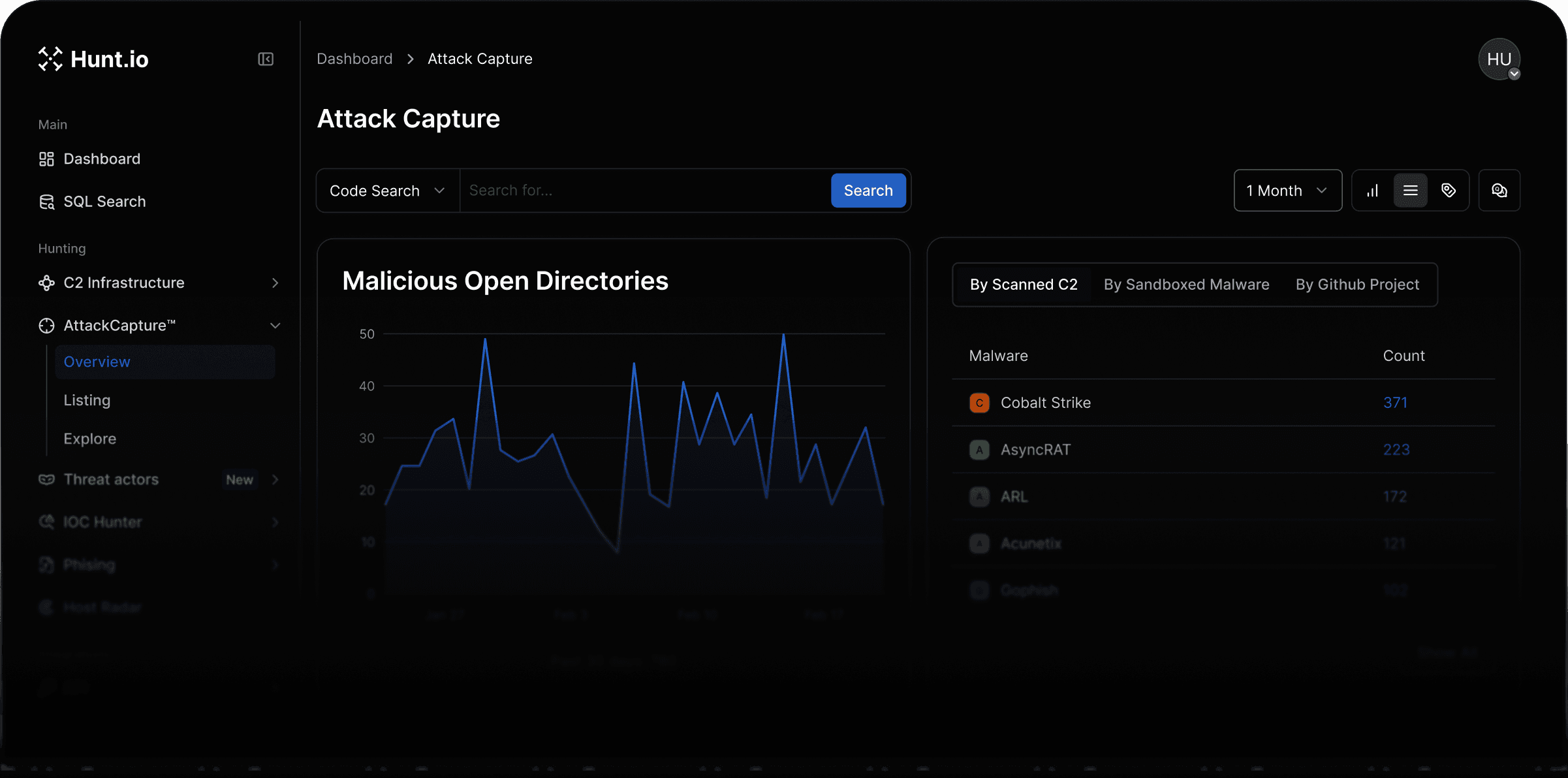Click the Cobalt Strike count 371
This screenshot has width=1568, height=778.
click(1395, 403)
